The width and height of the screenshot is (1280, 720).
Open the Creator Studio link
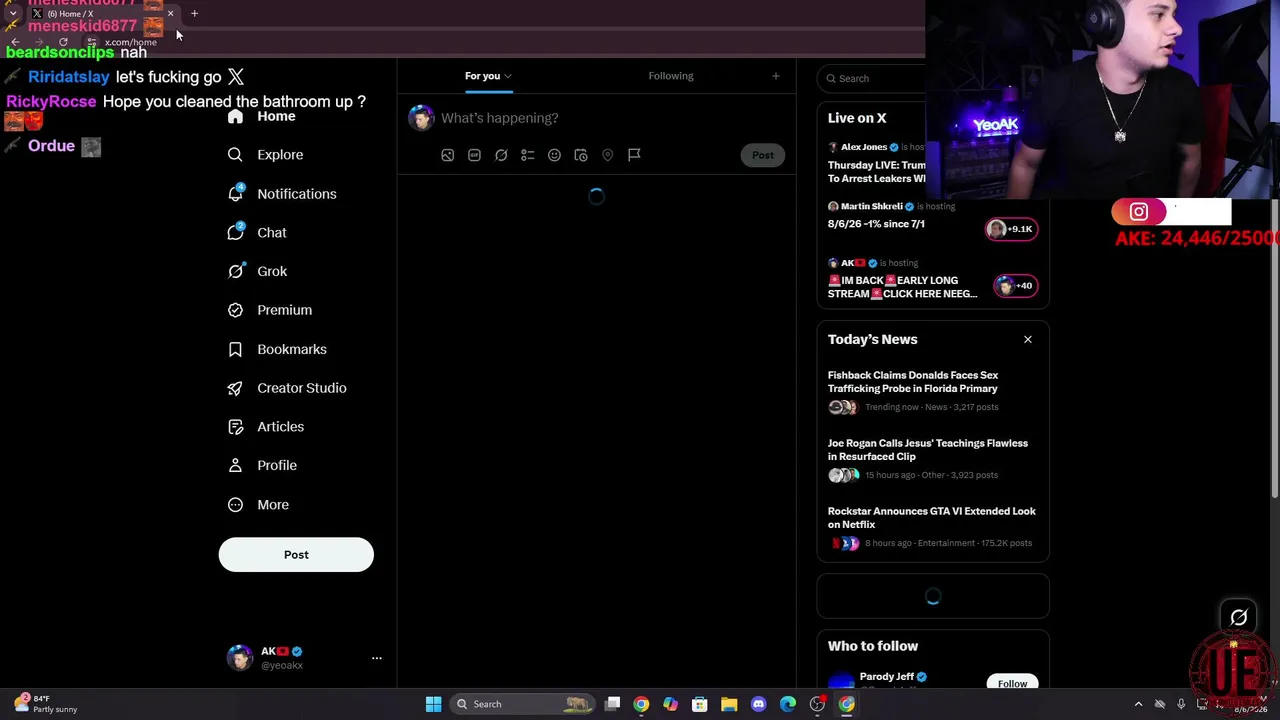pos(302,388)
